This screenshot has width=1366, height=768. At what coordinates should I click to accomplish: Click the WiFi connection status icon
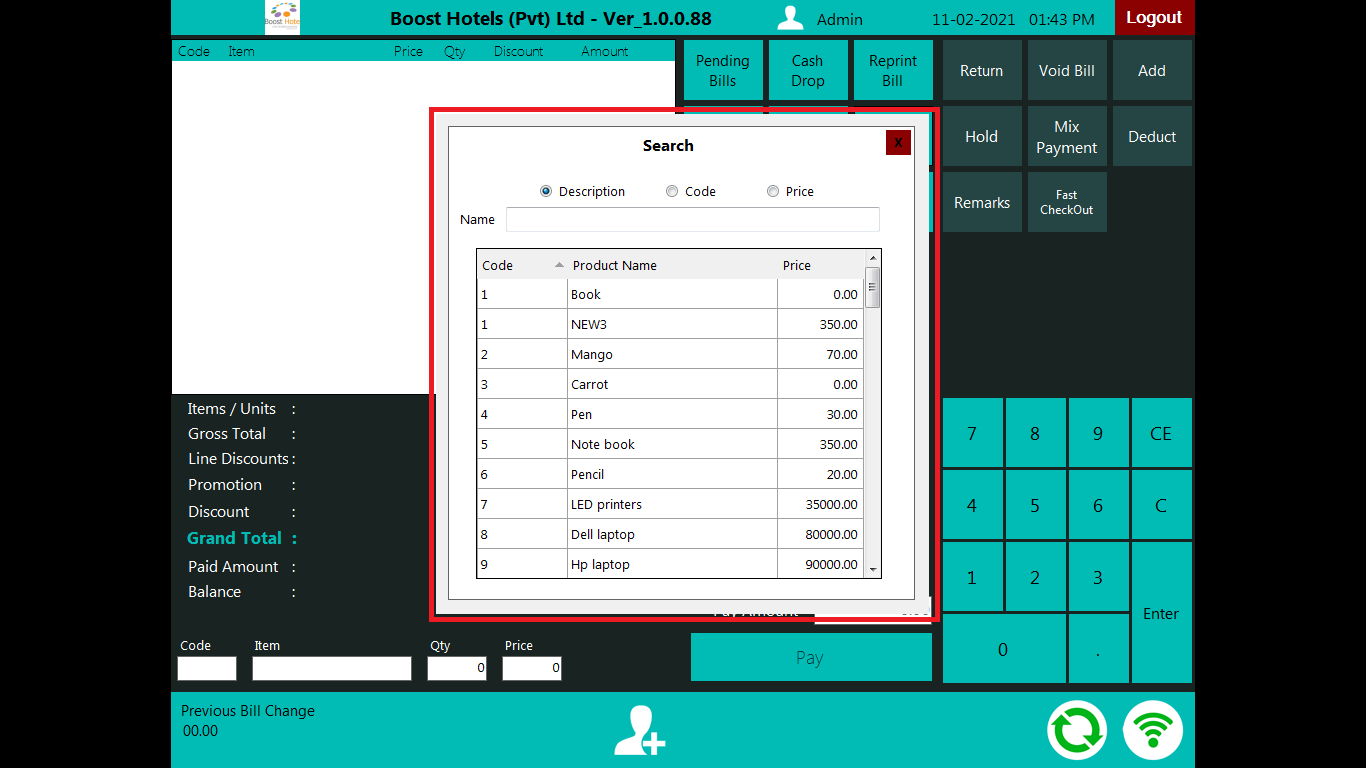pyautogui.click(x=1153, y=731)
